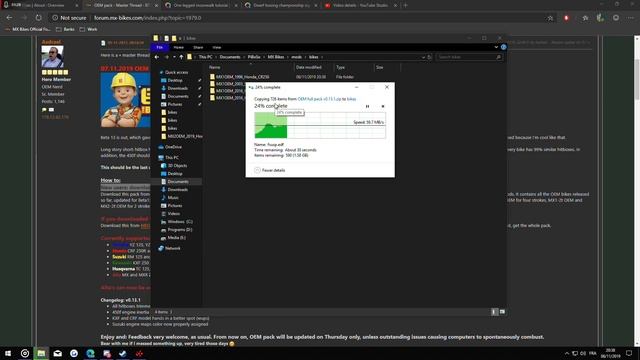Collapse copy dialog via Fewer details
This screenshot has width=640, height=360.
pyautogui.click(x=270, y=170)
